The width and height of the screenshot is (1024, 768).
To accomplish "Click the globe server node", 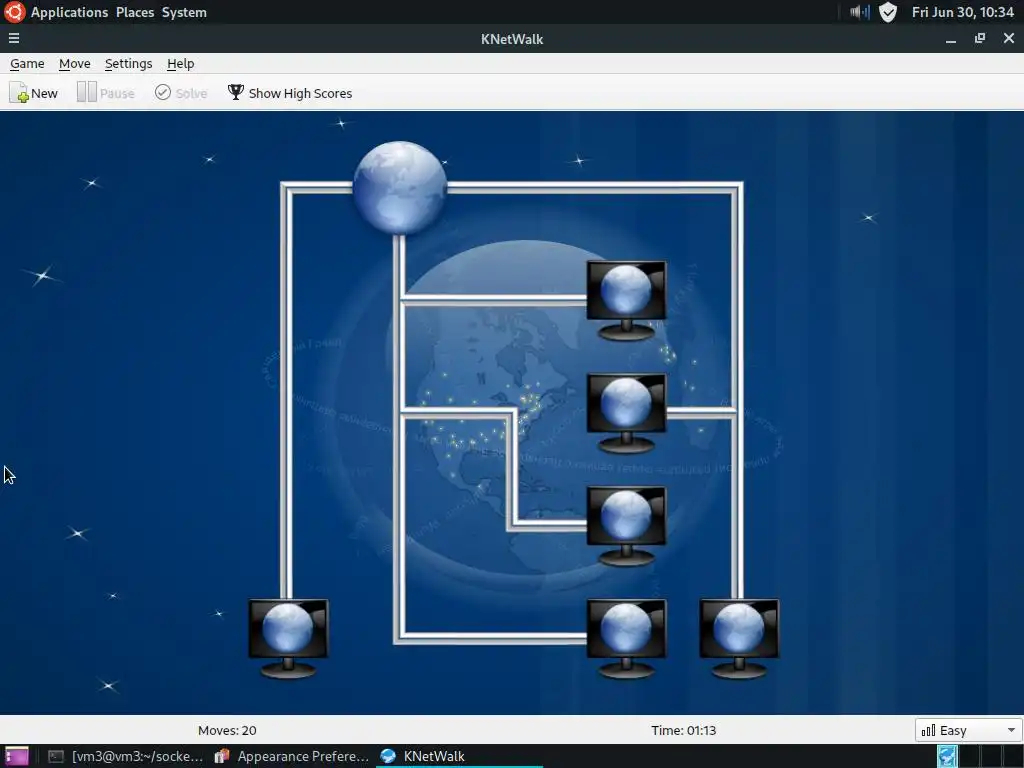I will coord(400,187).
